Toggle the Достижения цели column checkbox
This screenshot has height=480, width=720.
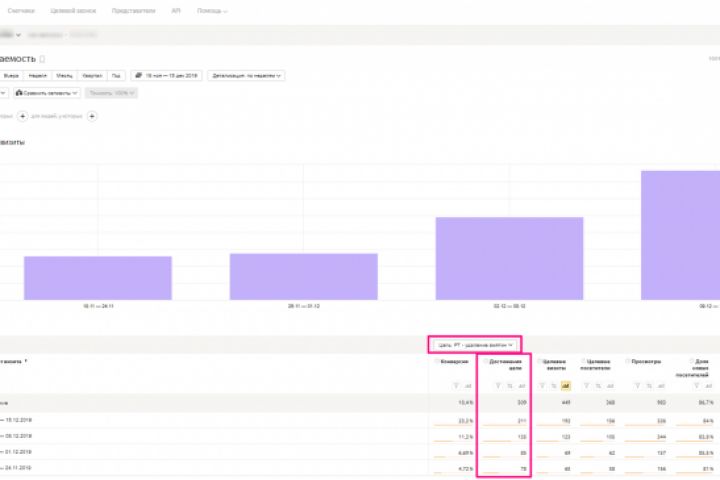tap(486, 361)
